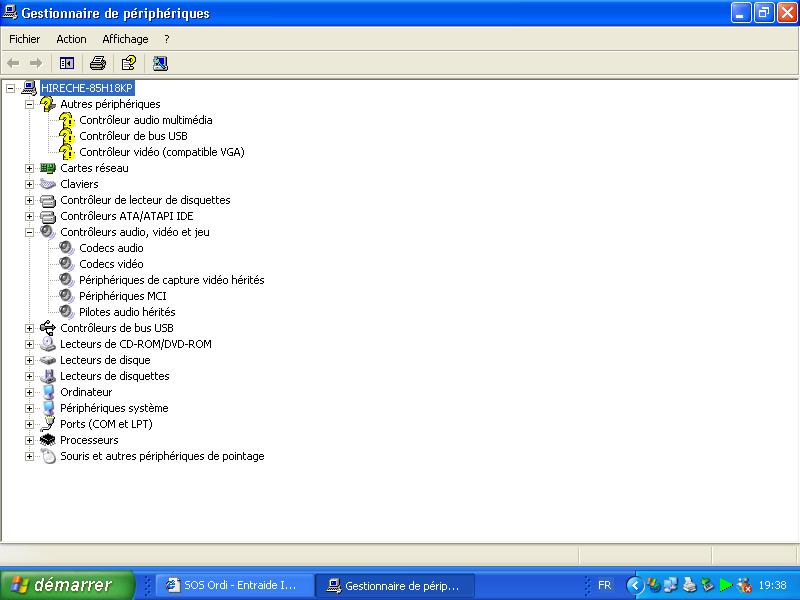Click the Print toolbar icon
Screen dimensions: 800x600
point(98,63)
